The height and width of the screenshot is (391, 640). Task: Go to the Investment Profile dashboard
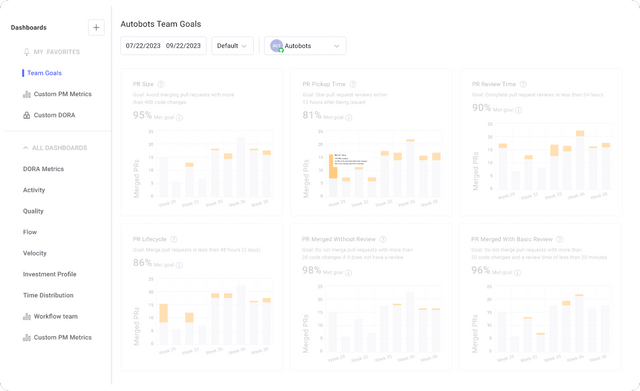(x=49, y=274)
